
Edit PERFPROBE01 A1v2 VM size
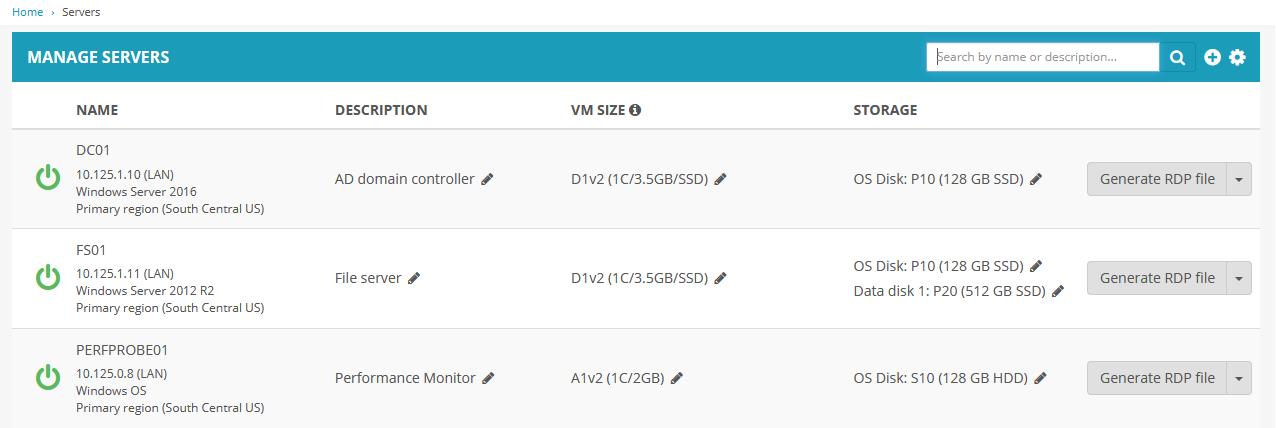click(x=676, y=378)
